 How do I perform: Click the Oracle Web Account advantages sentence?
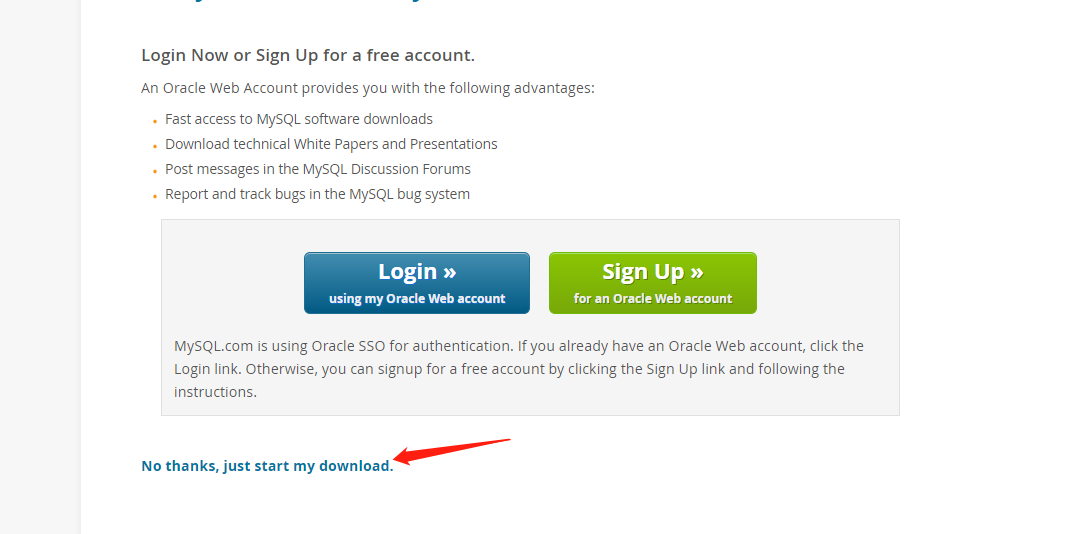(368, 89)
